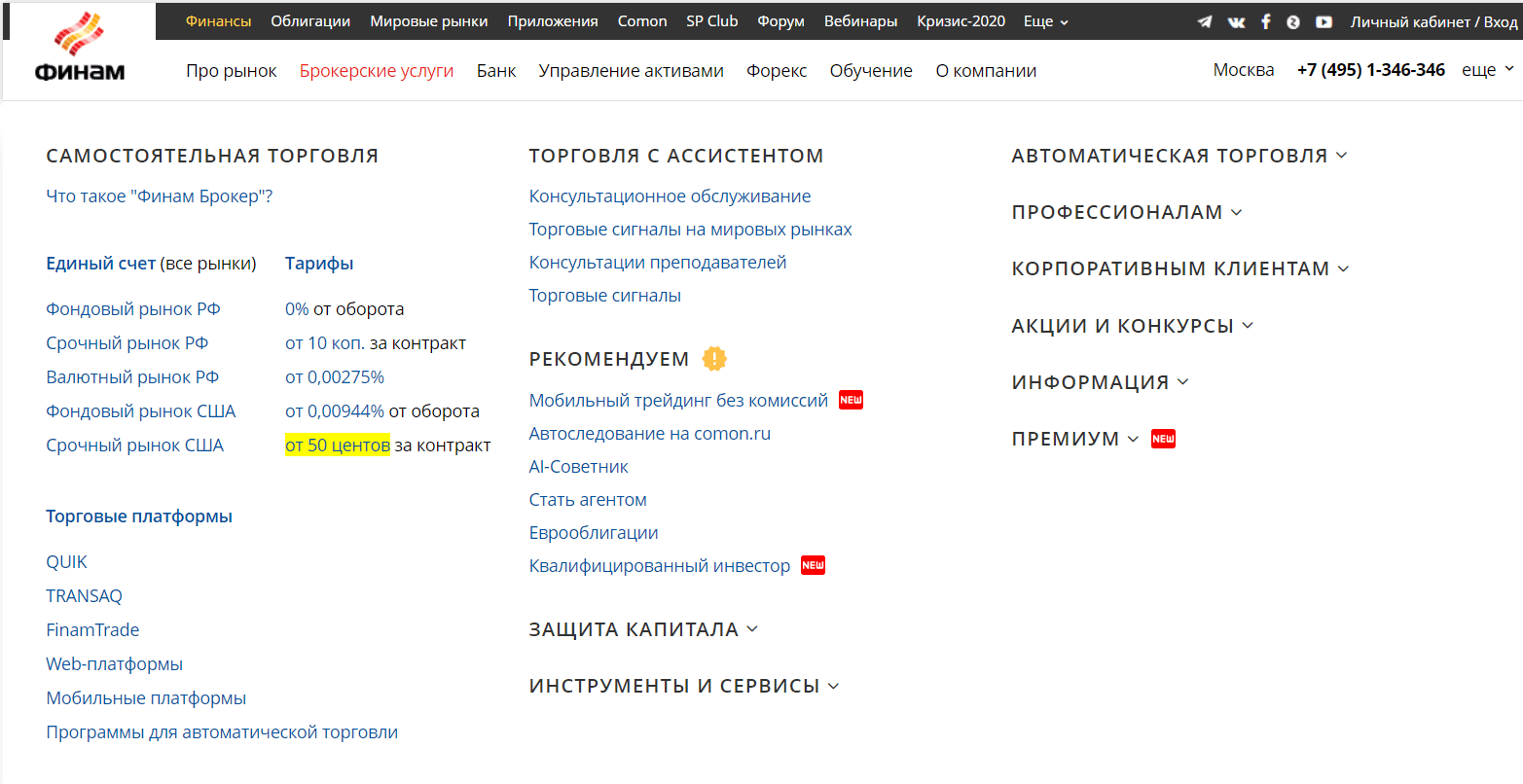Open the YouTube channel icon

click(x=1324, y=21)
